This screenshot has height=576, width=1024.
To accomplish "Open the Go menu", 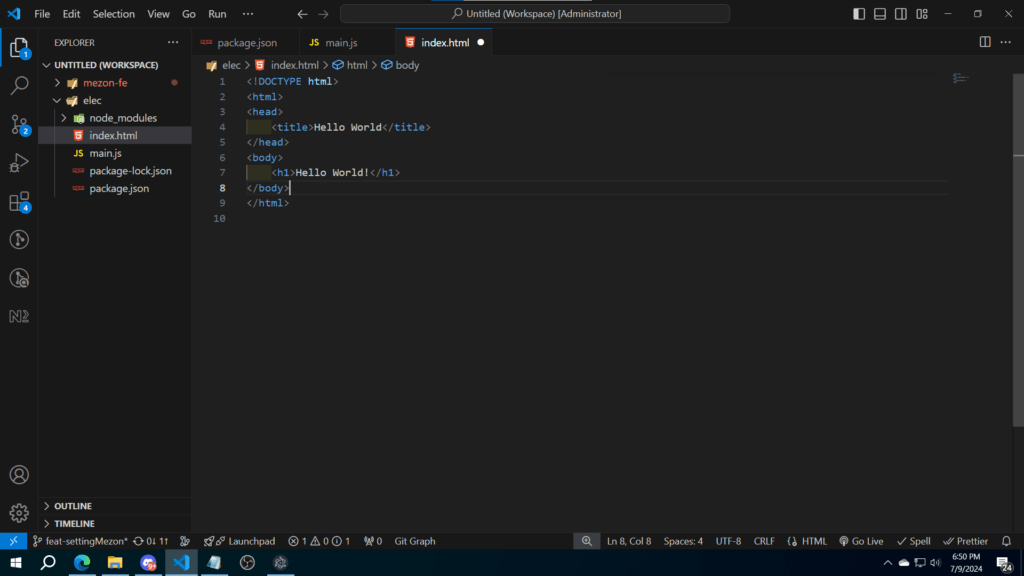I will click(189, 14).
